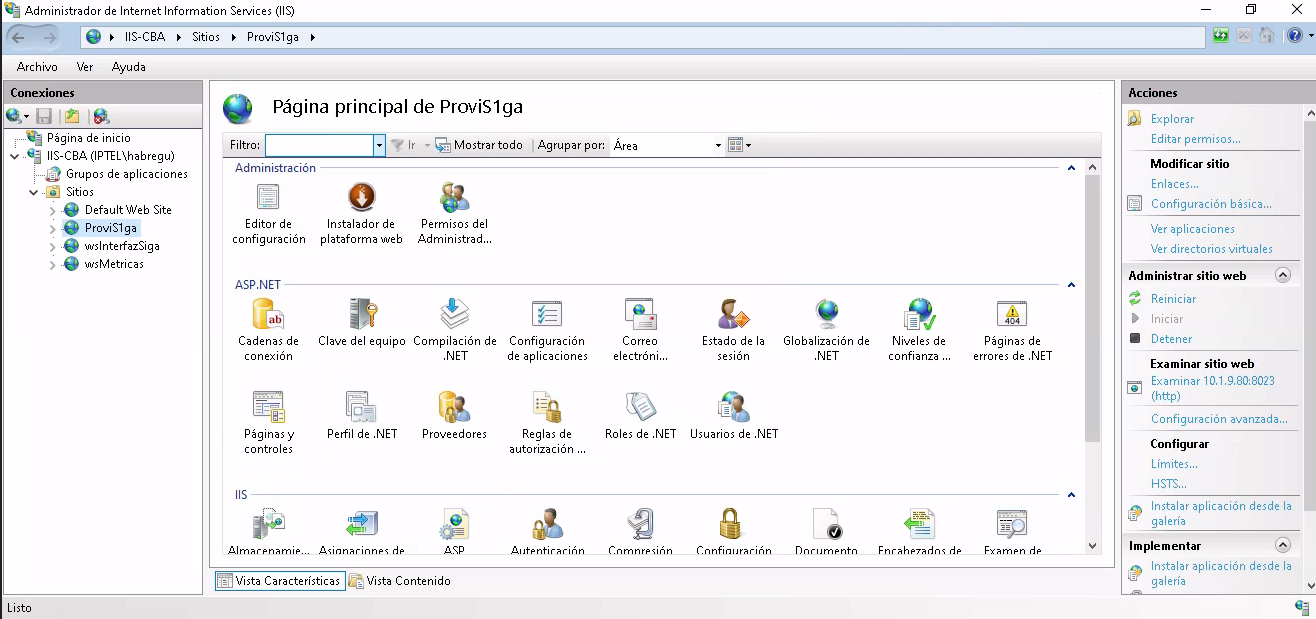This screenshot has height=619, width=1316.
Task: Click the Up folder icon in Conexiones
Action: point(72,117)
